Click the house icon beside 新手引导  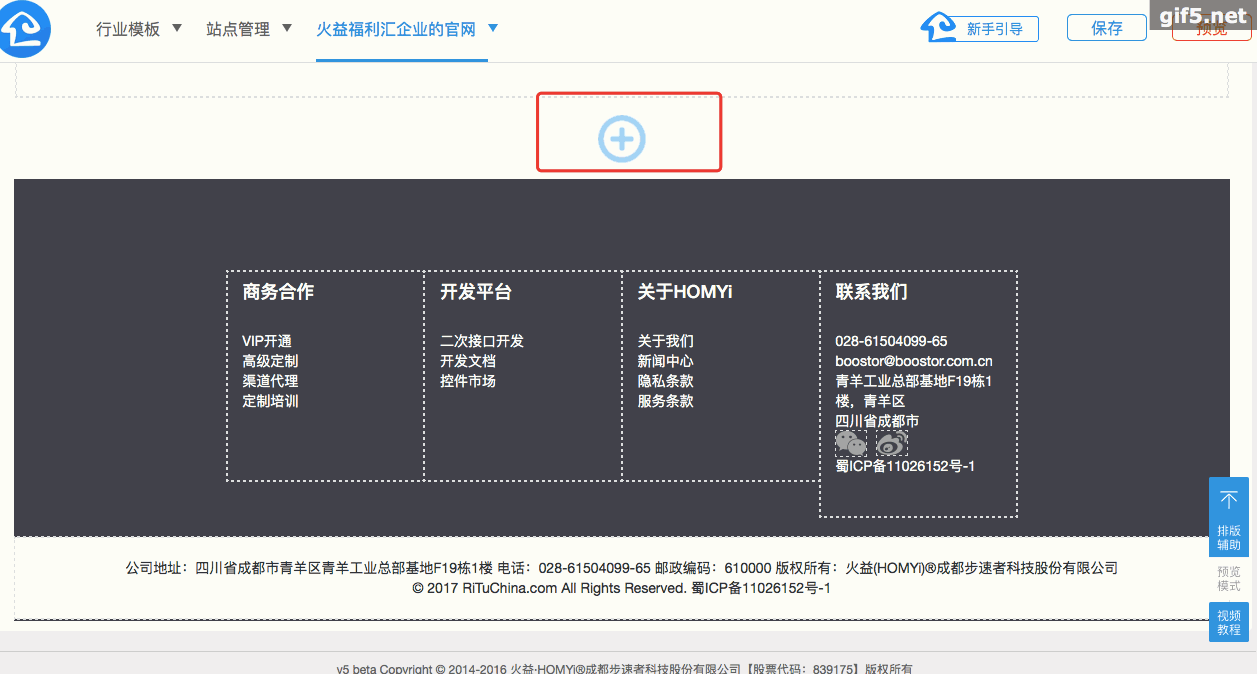(x=938, y=28)
